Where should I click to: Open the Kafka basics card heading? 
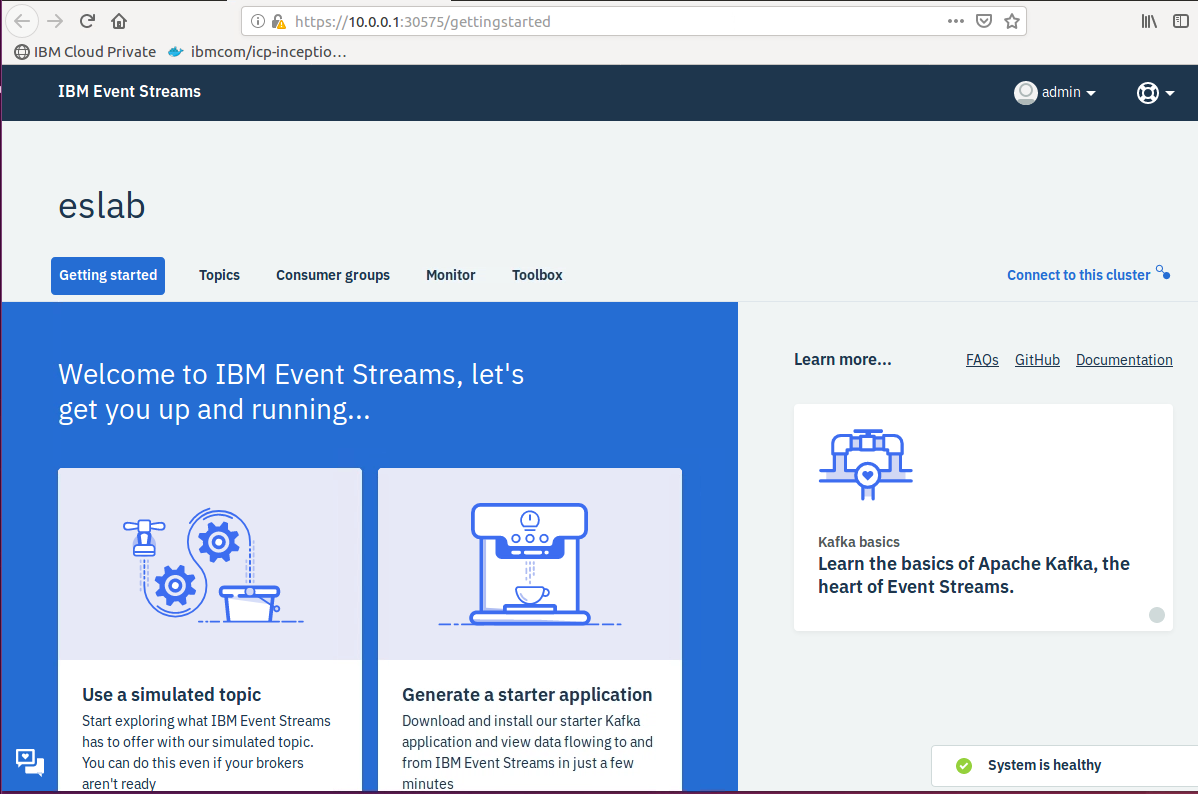[973, 575]
